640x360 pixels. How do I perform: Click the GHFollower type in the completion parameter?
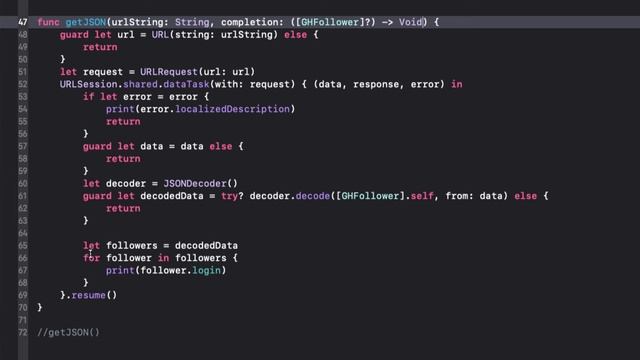click(x=330, y=22)
